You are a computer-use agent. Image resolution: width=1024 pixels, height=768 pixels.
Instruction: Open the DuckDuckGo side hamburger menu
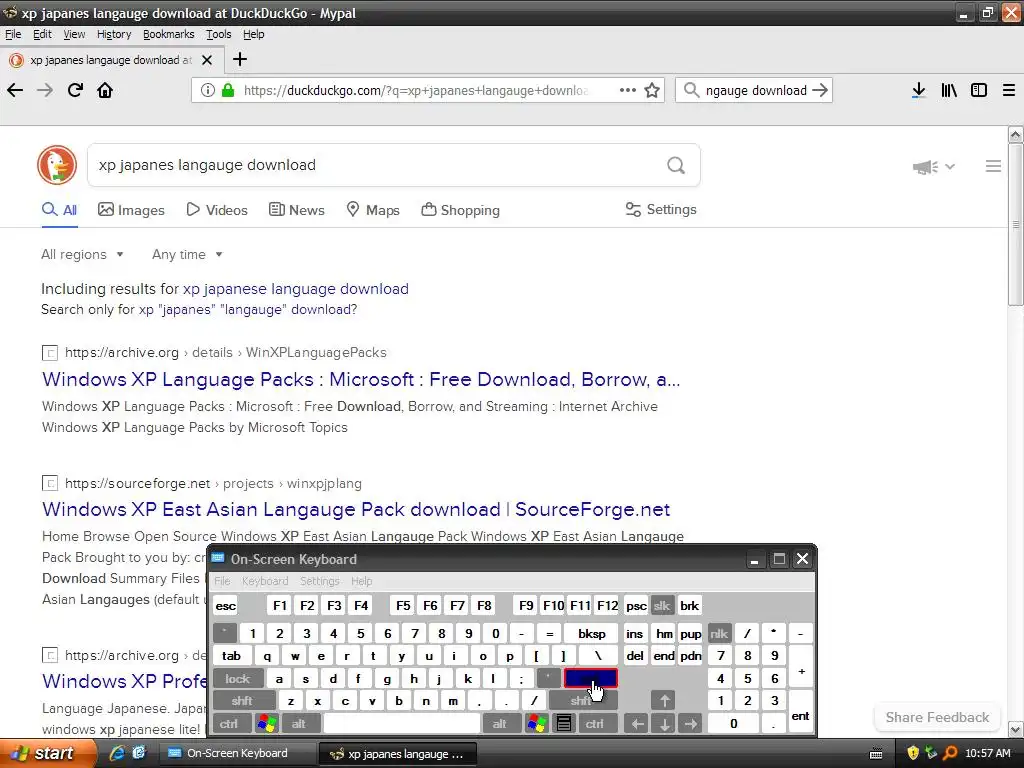pyautogui.click(x=993, y=166)
